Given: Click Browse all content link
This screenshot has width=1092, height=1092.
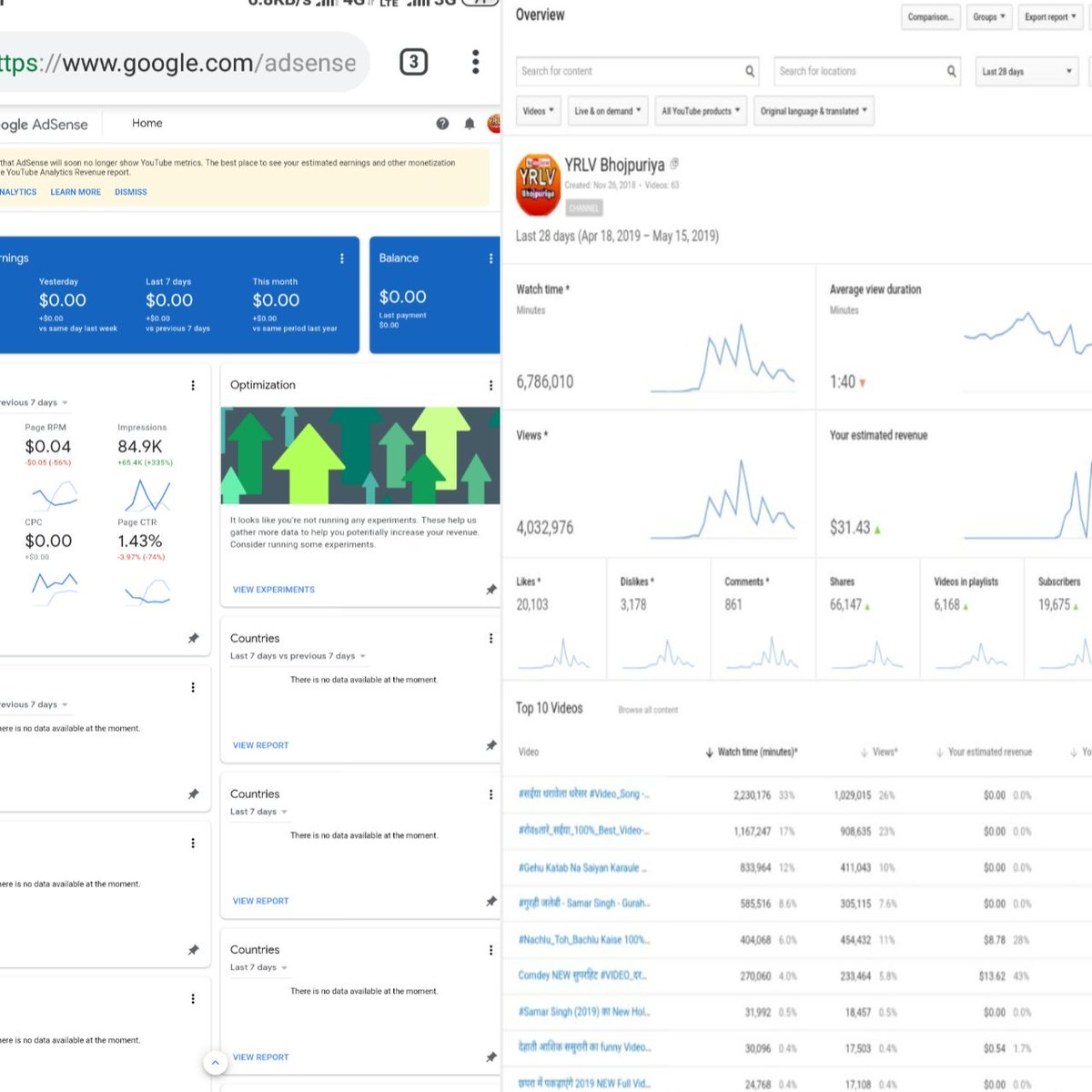Looking at the screenshot, I should pos(648,710).
